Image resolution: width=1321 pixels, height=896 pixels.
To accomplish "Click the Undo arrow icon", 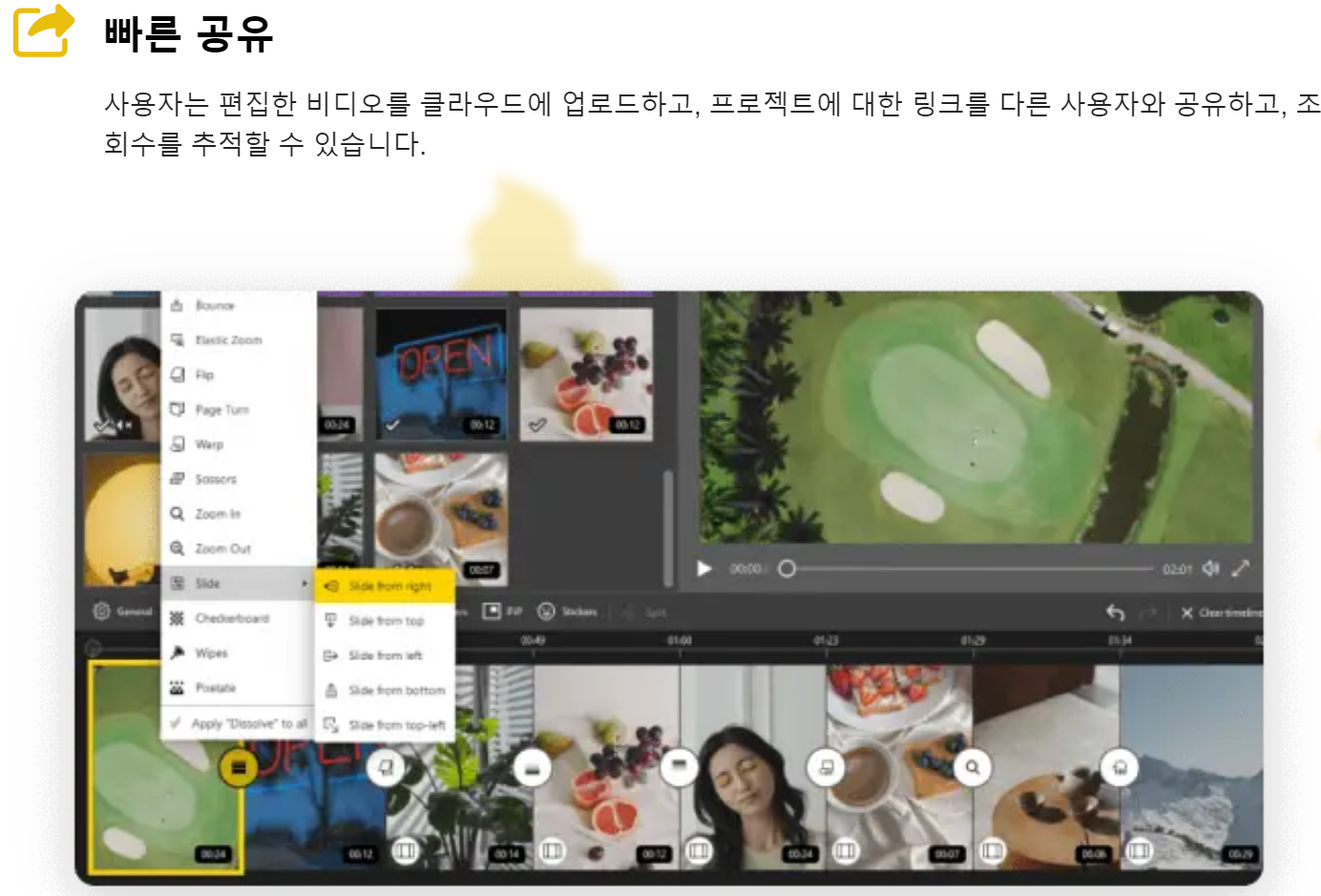I will pos(1117,614).
